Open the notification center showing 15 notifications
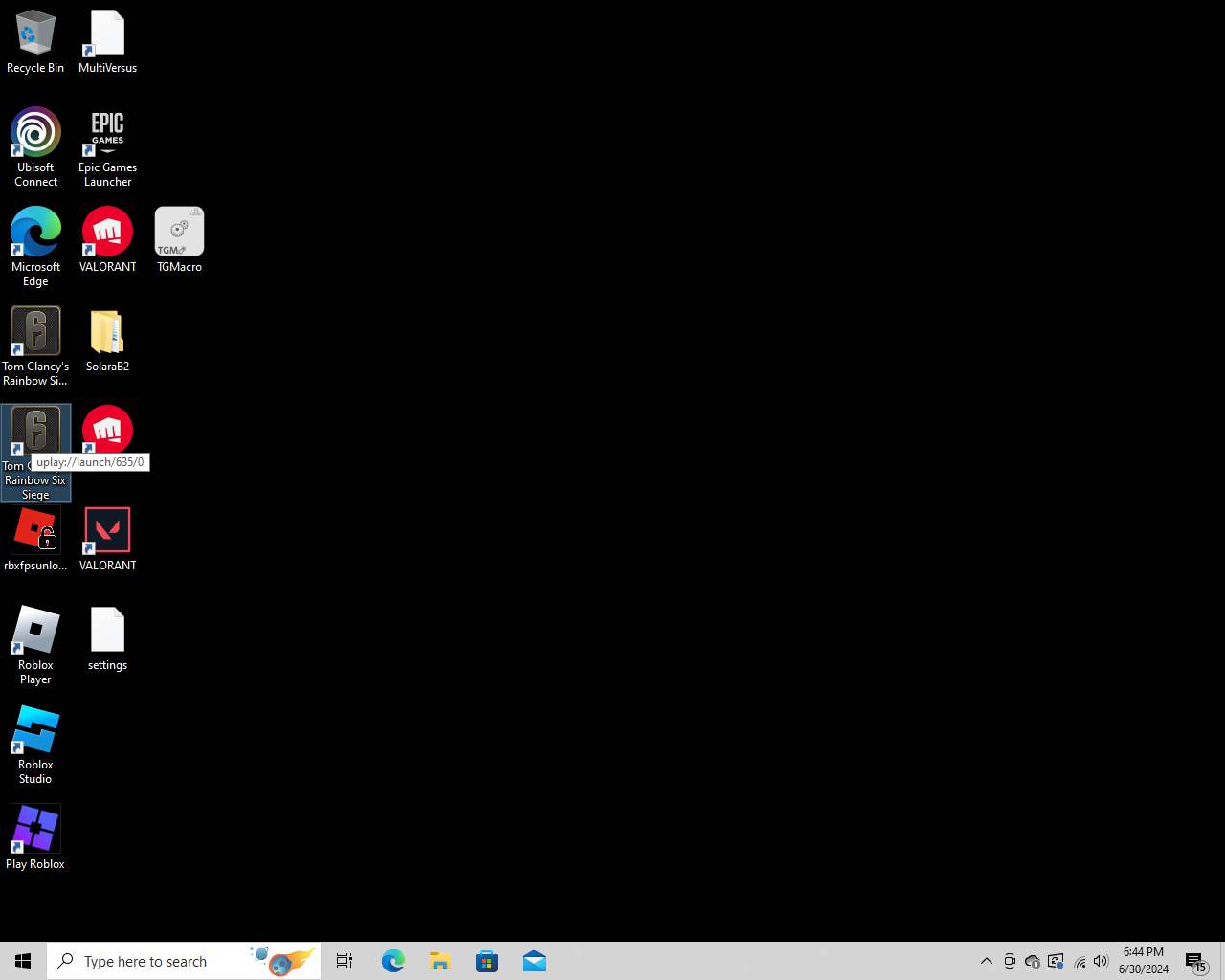 (1195, 961)
